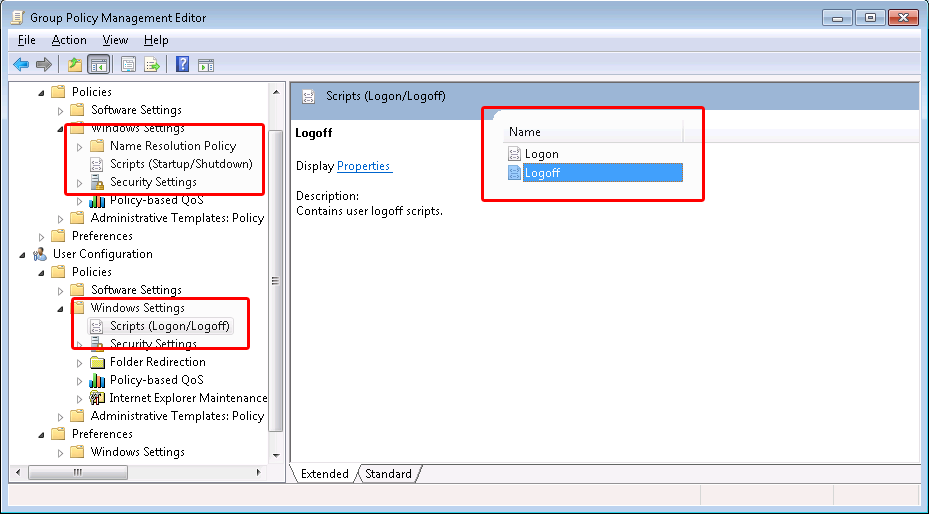Switch to the Standard tab
This screenshot has width=929, height=514.
pyautogui.click(x=388, y=474)
